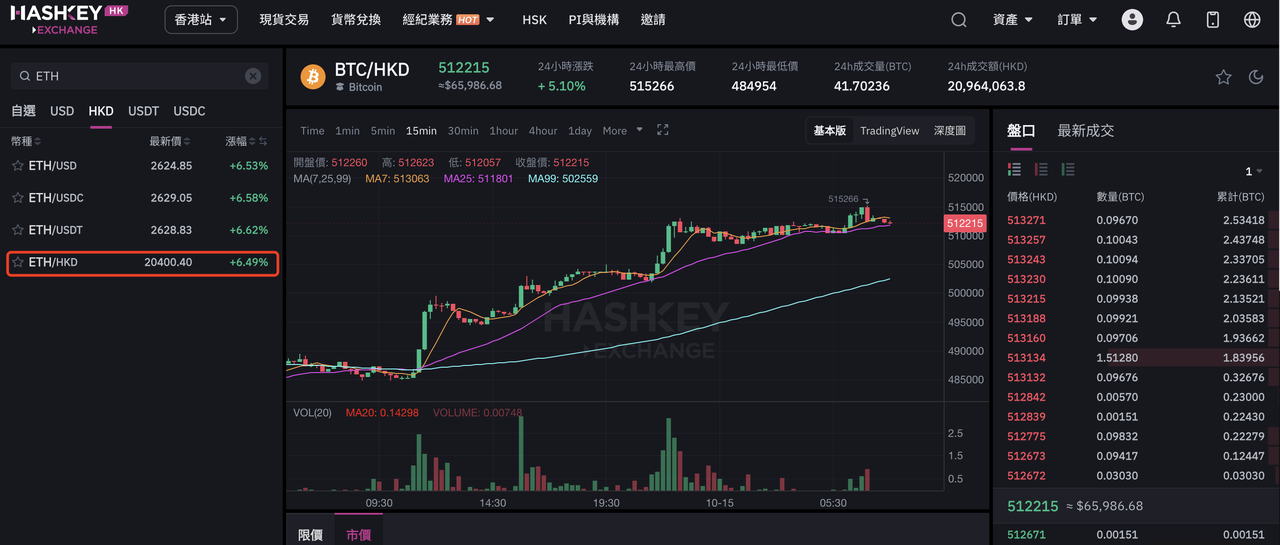Open the user profile avatar icon
The height and width of the screenshot is (545, 1280).
click(1132, 20)
